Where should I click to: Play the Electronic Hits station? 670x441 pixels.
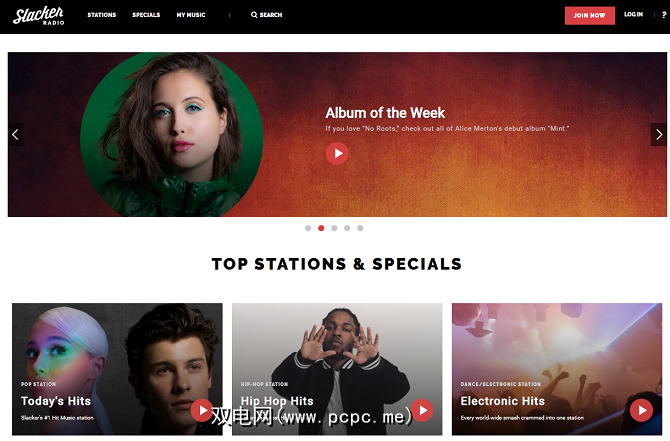(641, 410)
